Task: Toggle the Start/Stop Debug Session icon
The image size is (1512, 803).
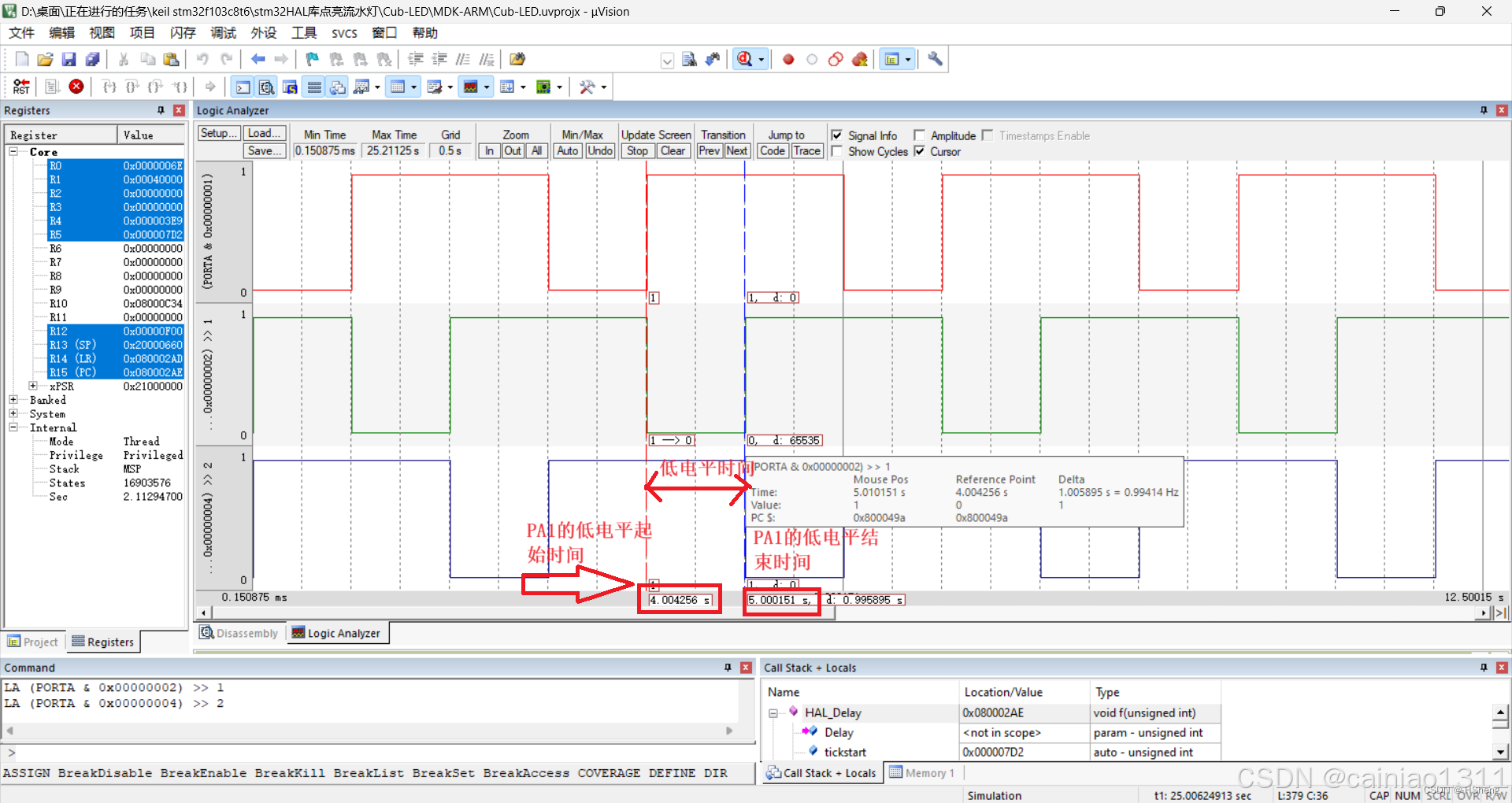Action: click(745, 59)
